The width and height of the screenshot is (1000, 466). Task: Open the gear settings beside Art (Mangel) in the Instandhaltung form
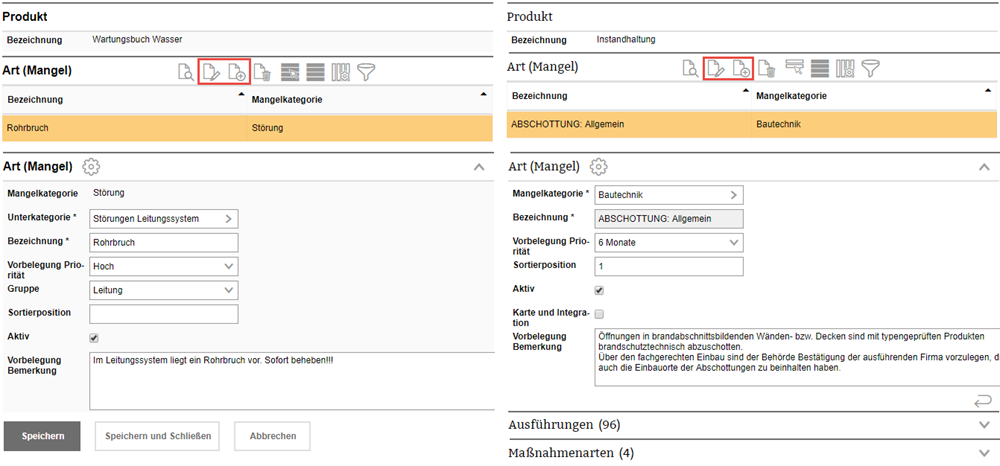(x=600, y=167)
